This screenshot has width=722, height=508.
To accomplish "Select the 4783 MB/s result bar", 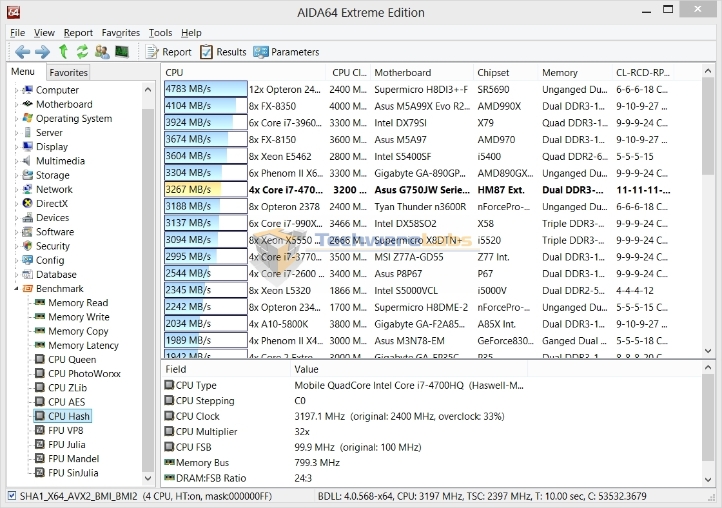I will pos(205,89).
